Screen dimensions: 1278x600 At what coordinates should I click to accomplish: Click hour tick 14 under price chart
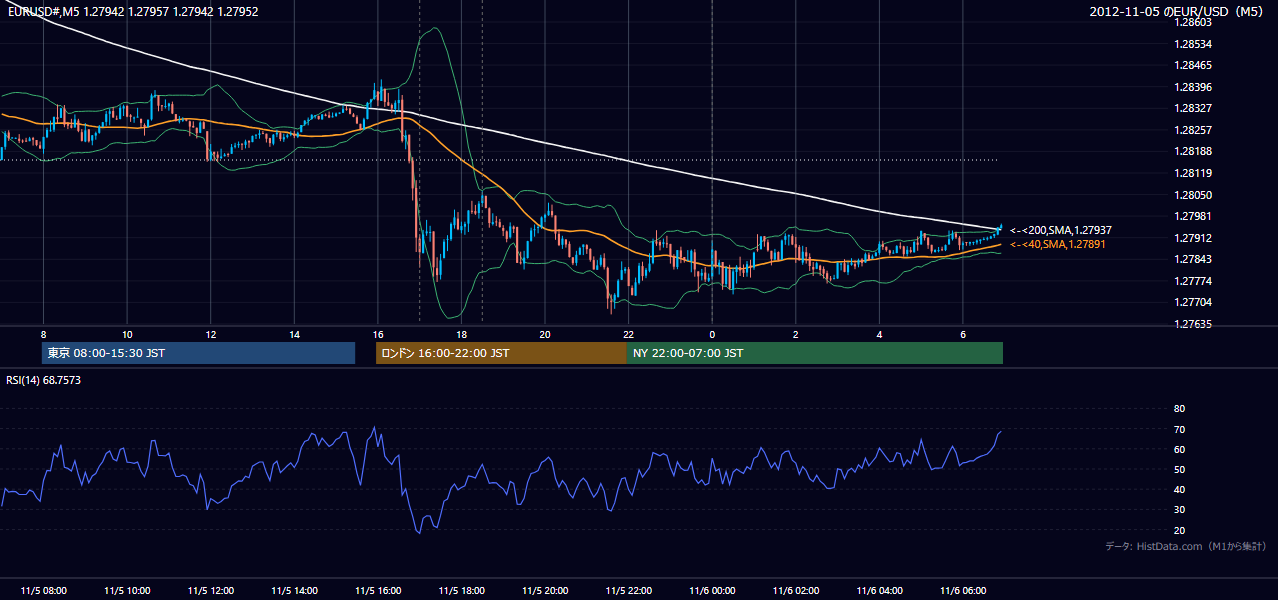point(294,334)
